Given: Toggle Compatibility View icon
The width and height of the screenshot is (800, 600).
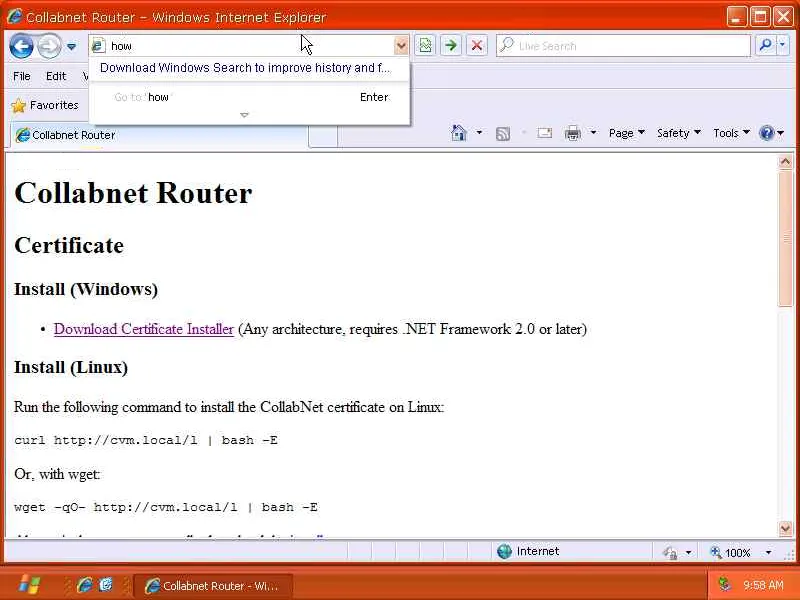Looking at the screenshot, I should (x=426, y=45).
